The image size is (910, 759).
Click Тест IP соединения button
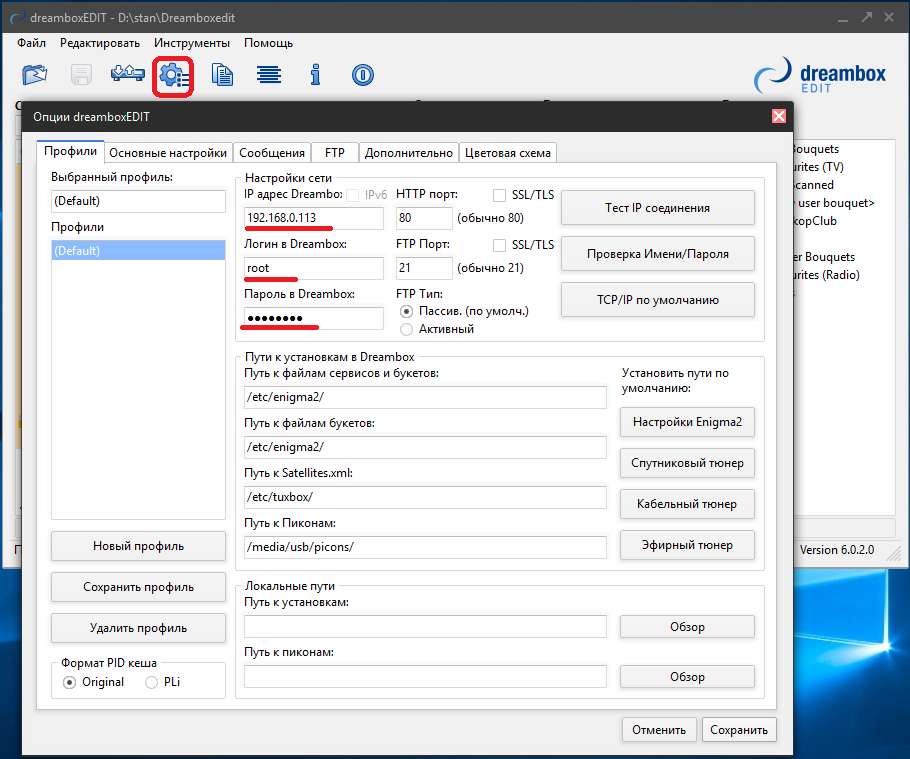coord(658,208)
